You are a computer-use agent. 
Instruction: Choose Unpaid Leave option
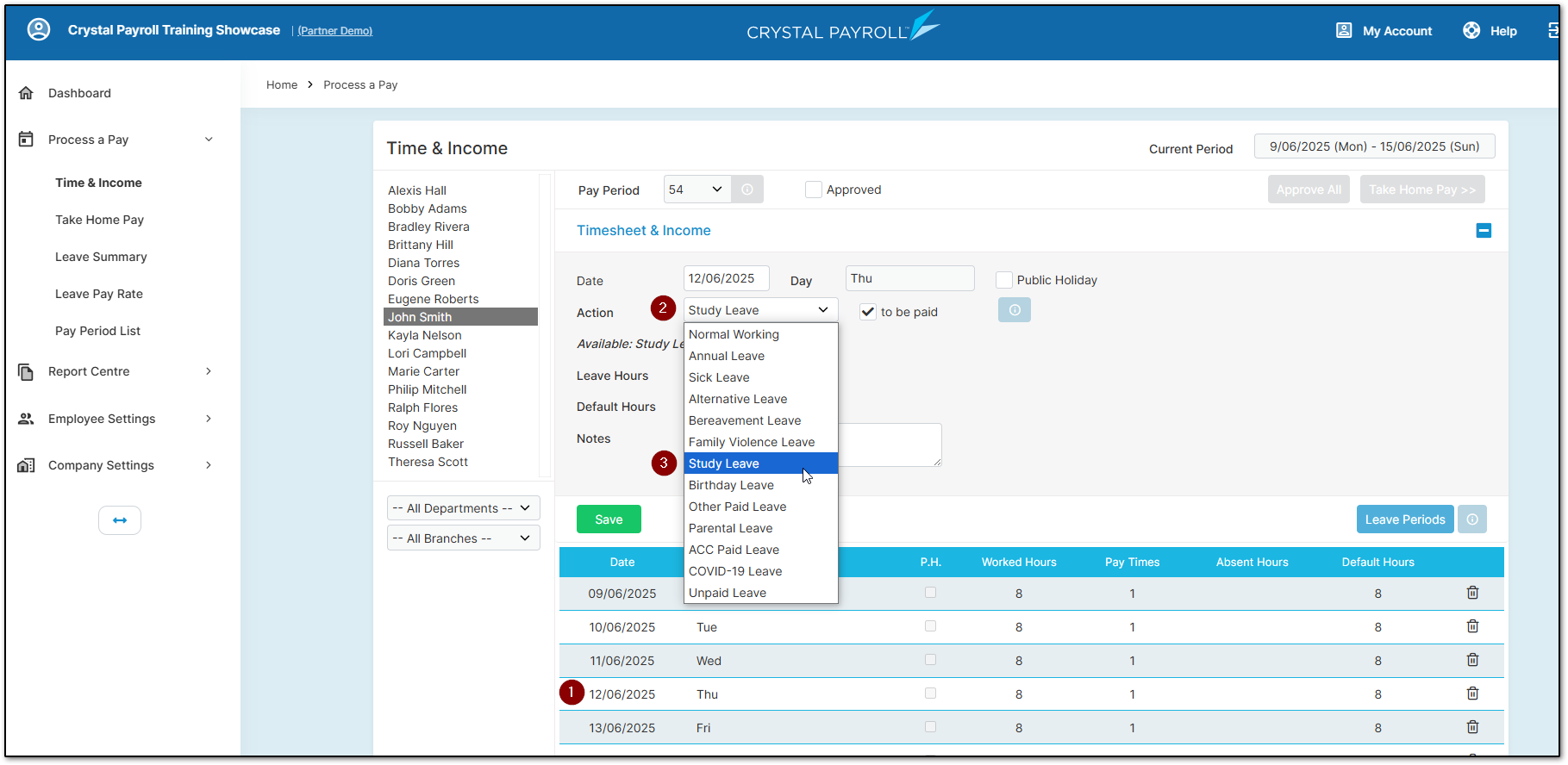coord(760,593)
